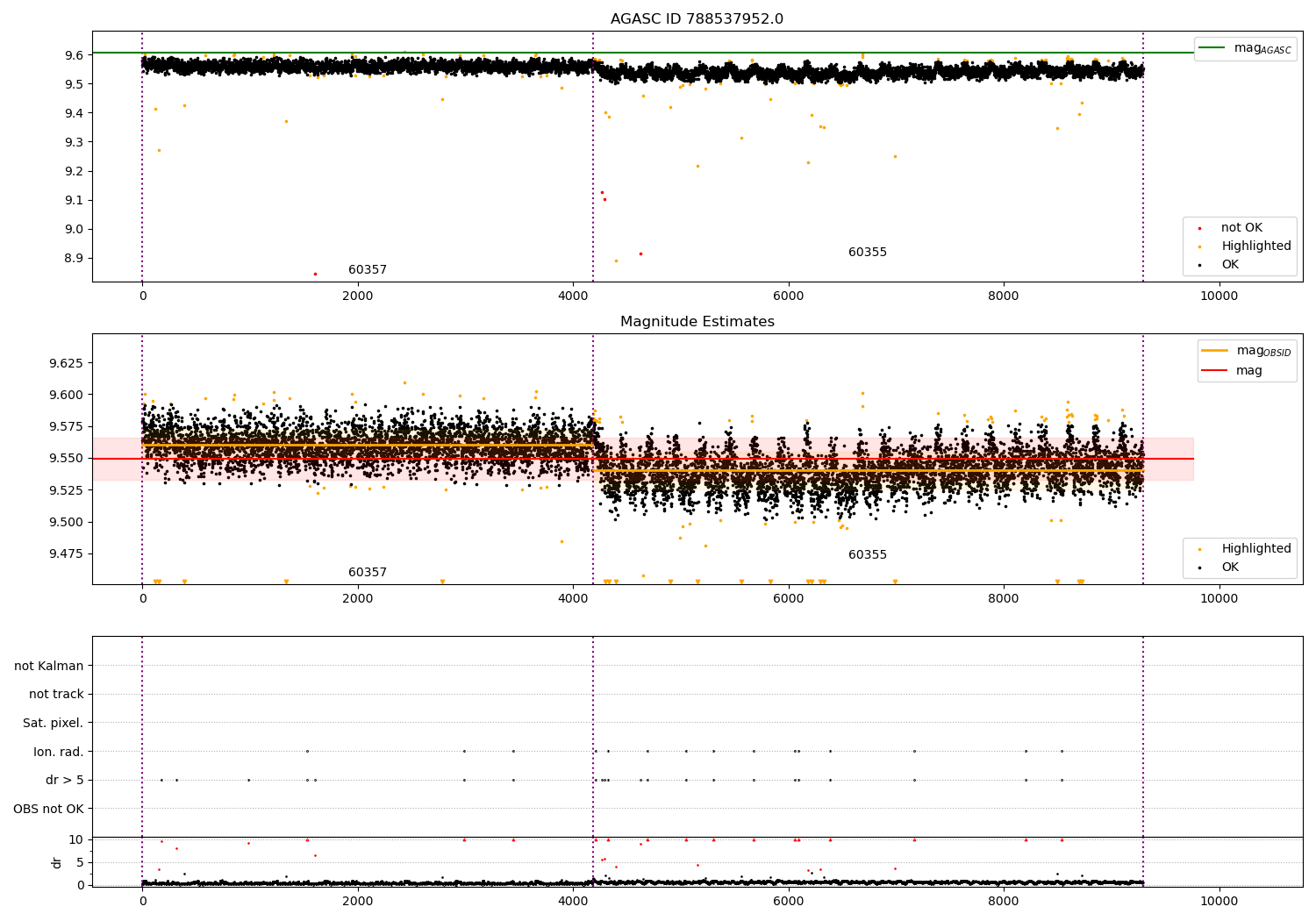Select the 'Sat. pixel.' row label
Screen dimensions: 1316x921
tap(53, 724)
